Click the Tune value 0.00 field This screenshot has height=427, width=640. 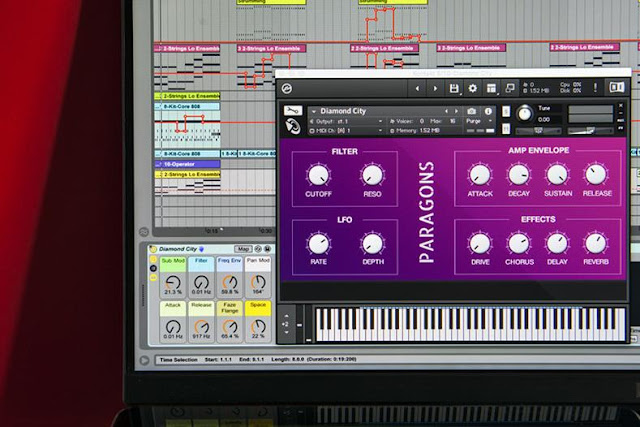tap(544, 120)
